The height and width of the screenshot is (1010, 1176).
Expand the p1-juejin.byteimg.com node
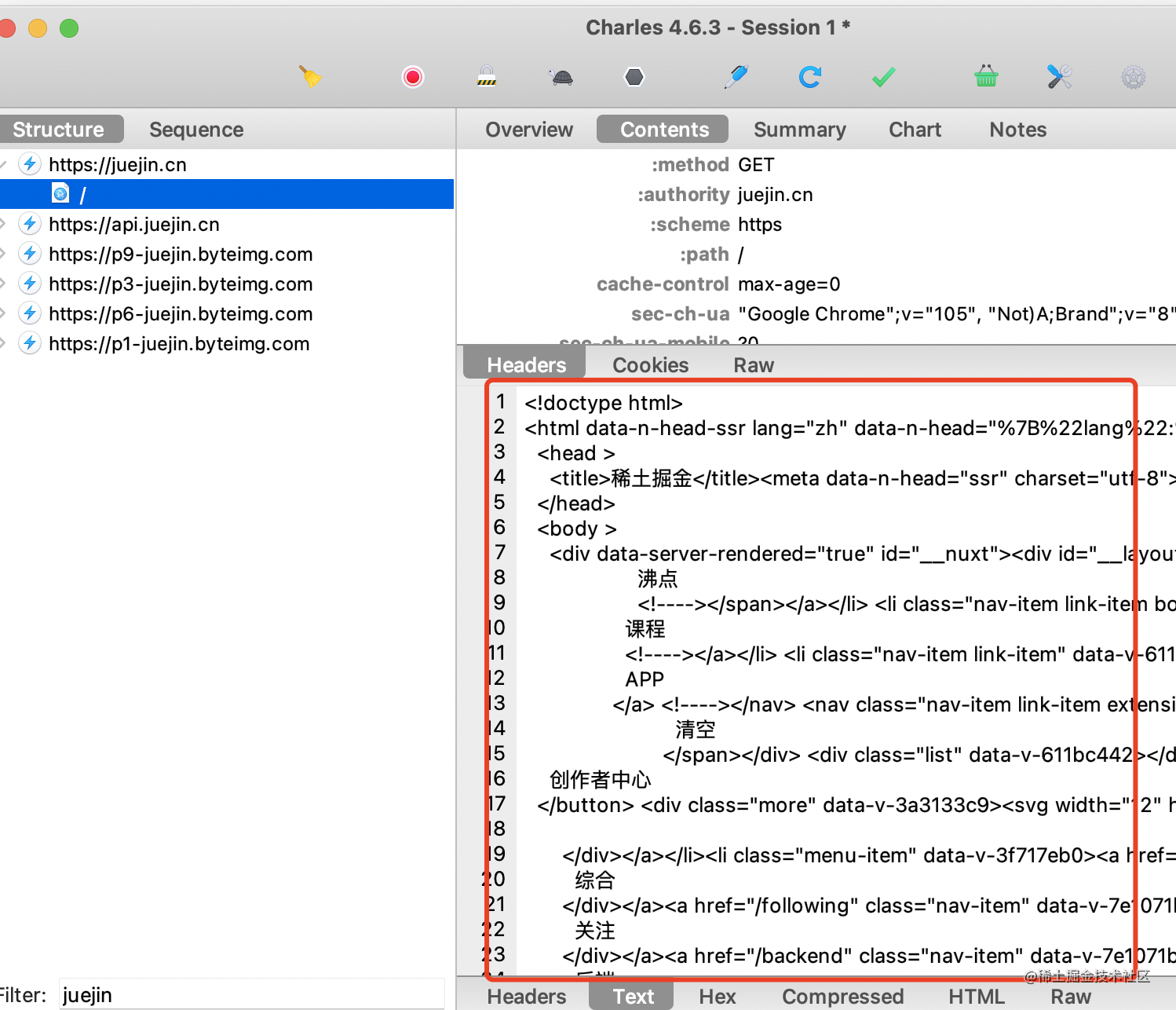click(3, 344)
